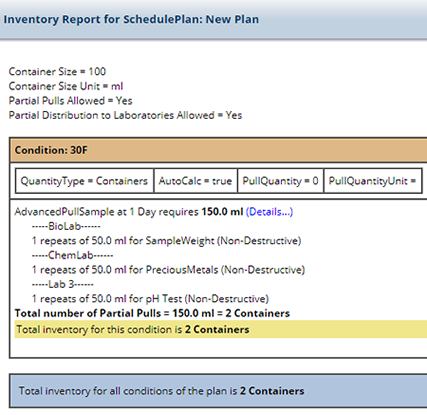
Task: Click the PullQuantityUnit cell
Action: coord(373,181)
